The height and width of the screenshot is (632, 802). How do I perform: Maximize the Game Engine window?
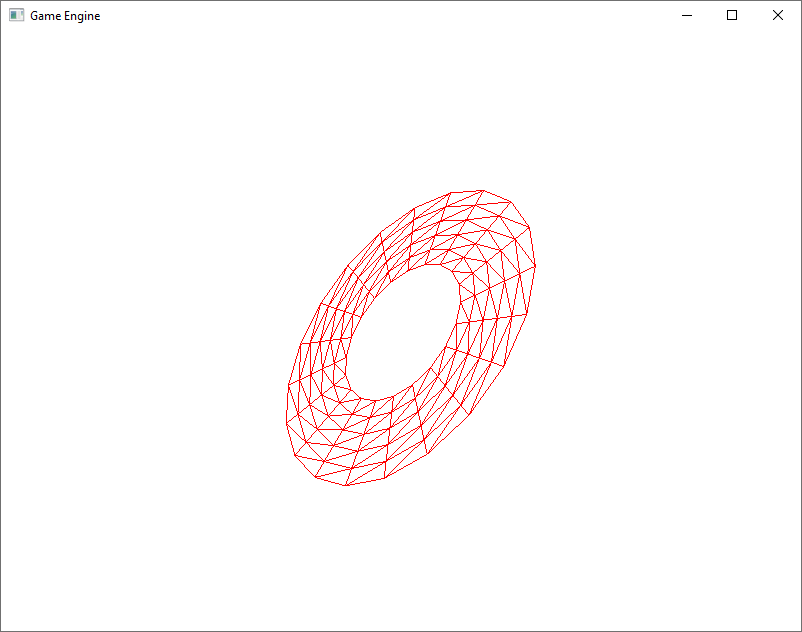point(732,15)
